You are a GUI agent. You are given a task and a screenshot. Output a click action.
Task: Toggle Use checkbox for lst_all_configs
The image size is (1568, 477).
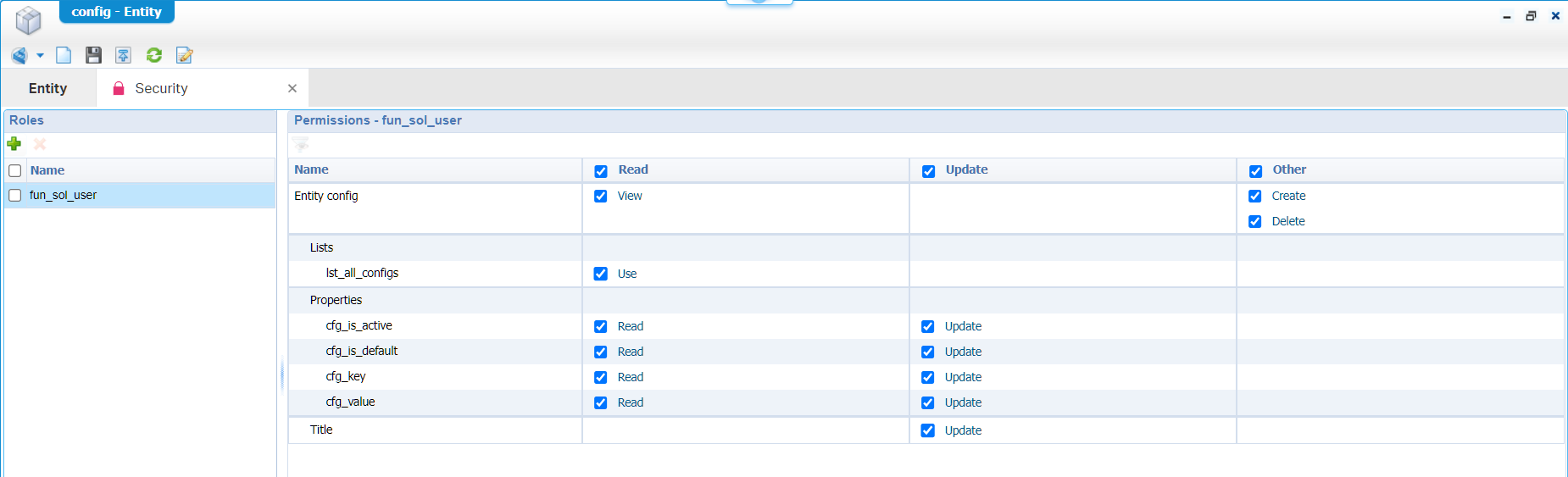(x=601, y=274)
